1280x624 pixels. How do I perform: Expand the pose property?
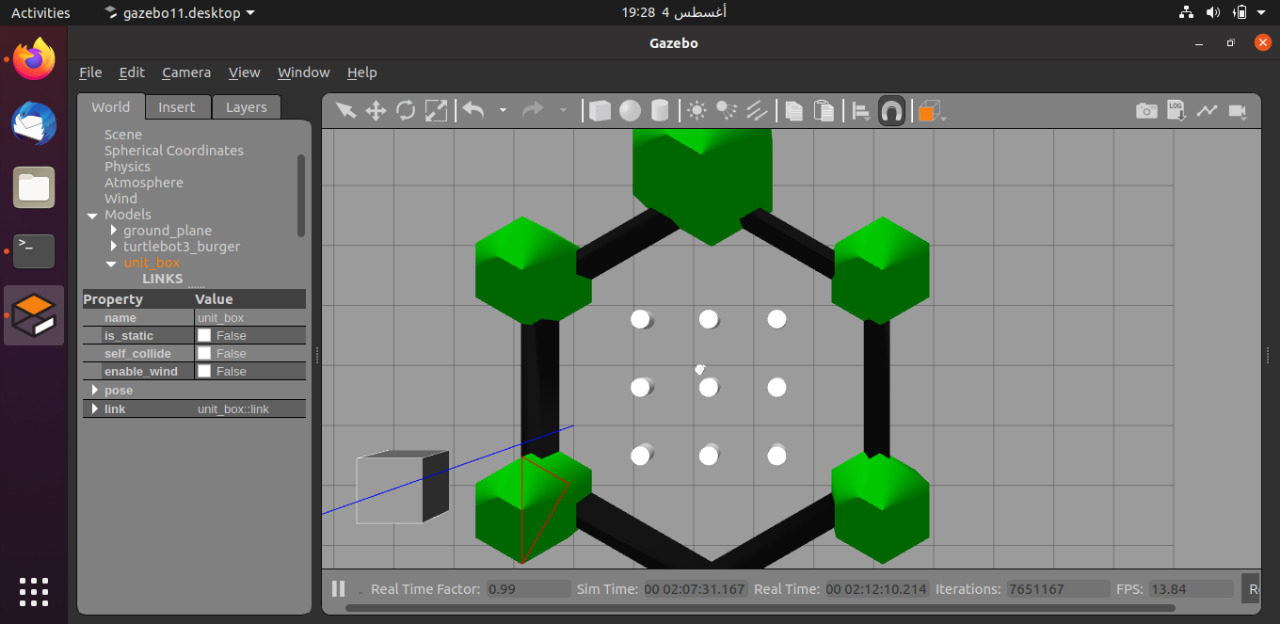tap(95, 391)
